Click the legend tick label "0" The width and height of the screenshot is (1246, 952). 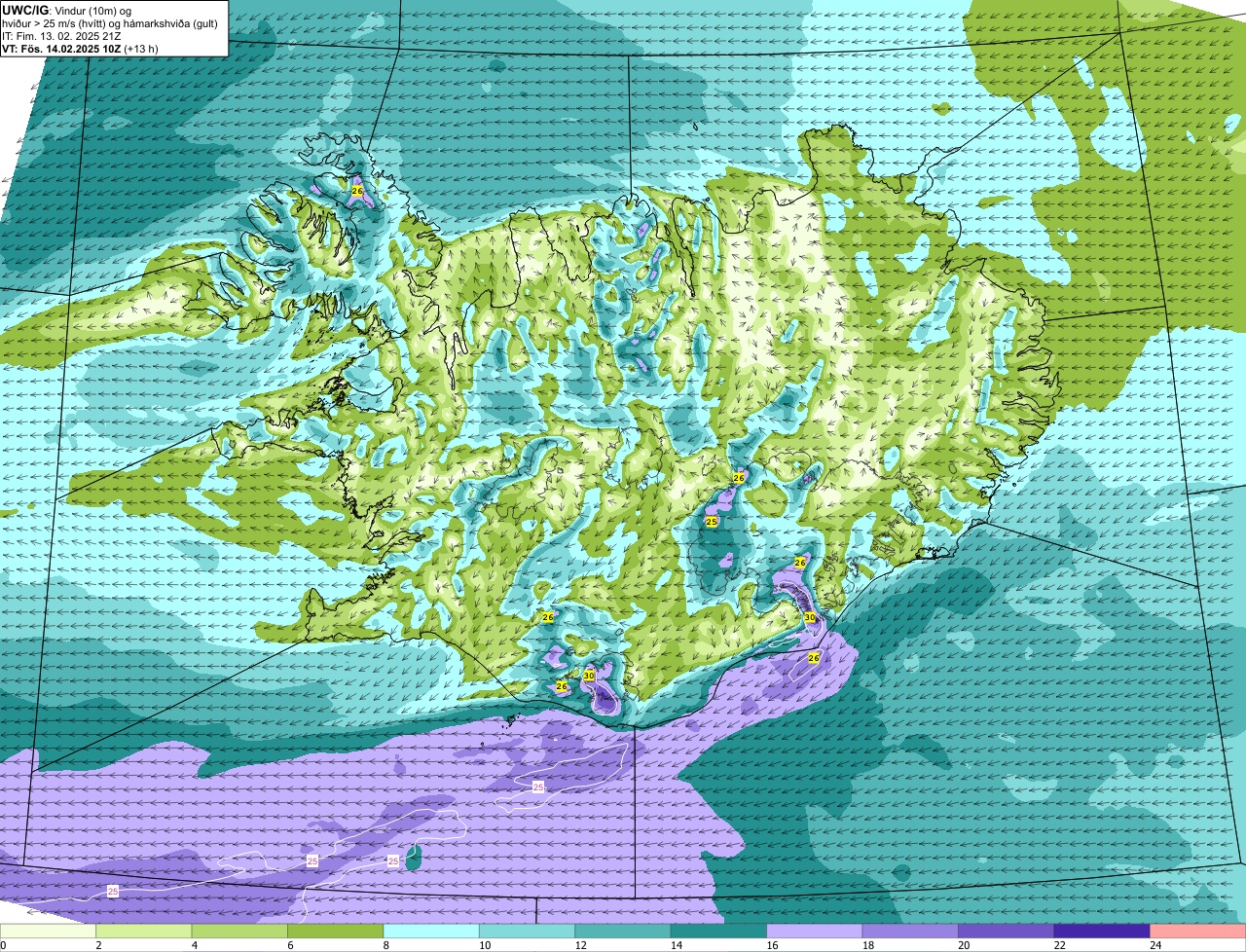coord(4,944)
